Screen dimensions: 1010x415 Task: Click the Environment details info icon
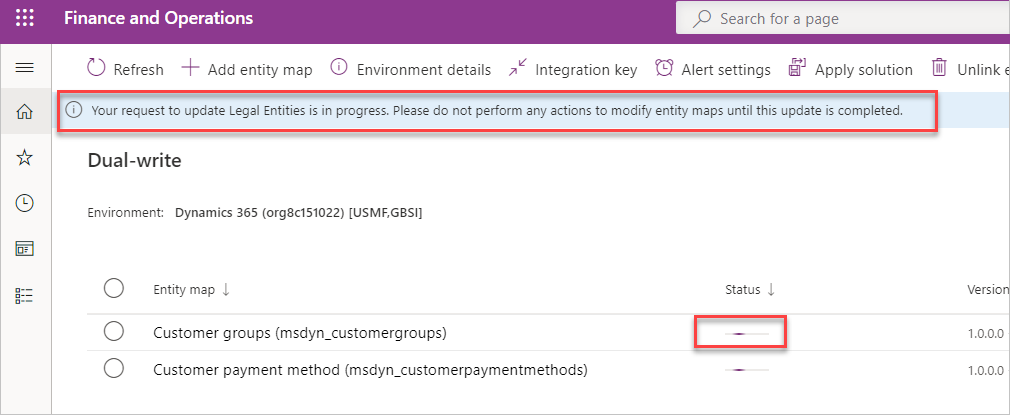point(339,67)
